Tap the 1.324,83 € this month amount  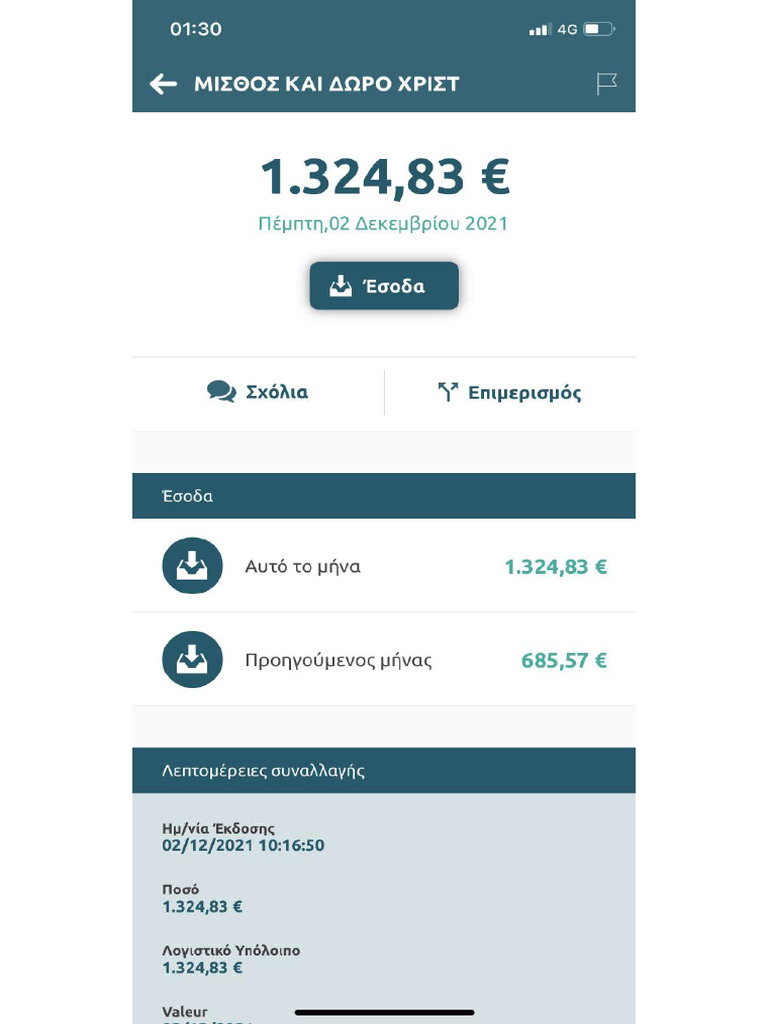[555, 567]
